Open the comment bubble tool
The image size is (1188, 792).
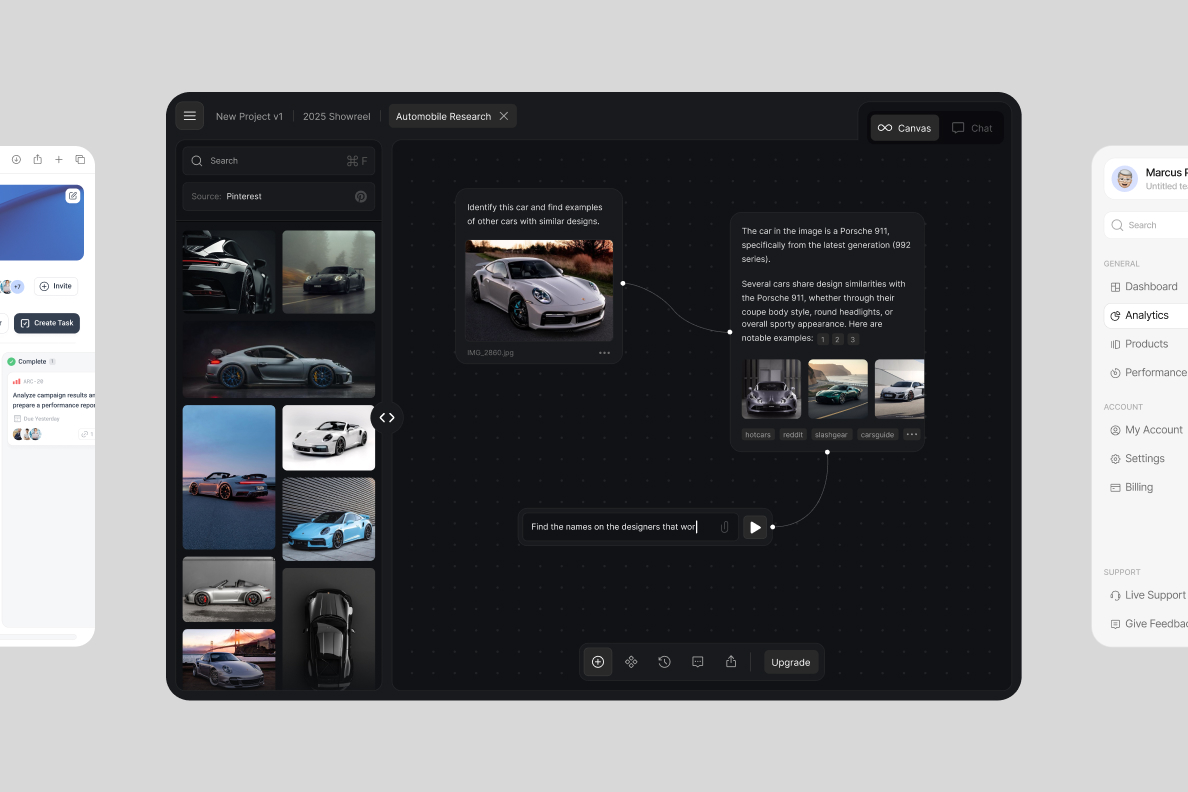[x=698, y=662]
